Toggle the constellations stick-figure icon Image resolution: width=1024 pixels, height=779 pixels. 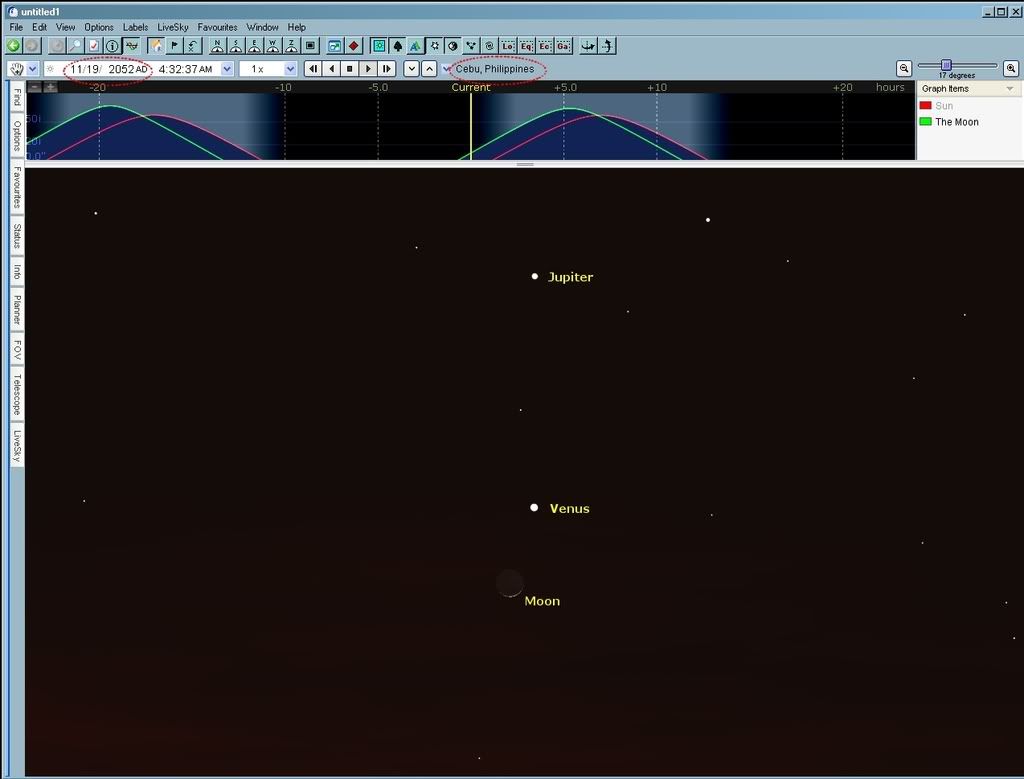471,46
